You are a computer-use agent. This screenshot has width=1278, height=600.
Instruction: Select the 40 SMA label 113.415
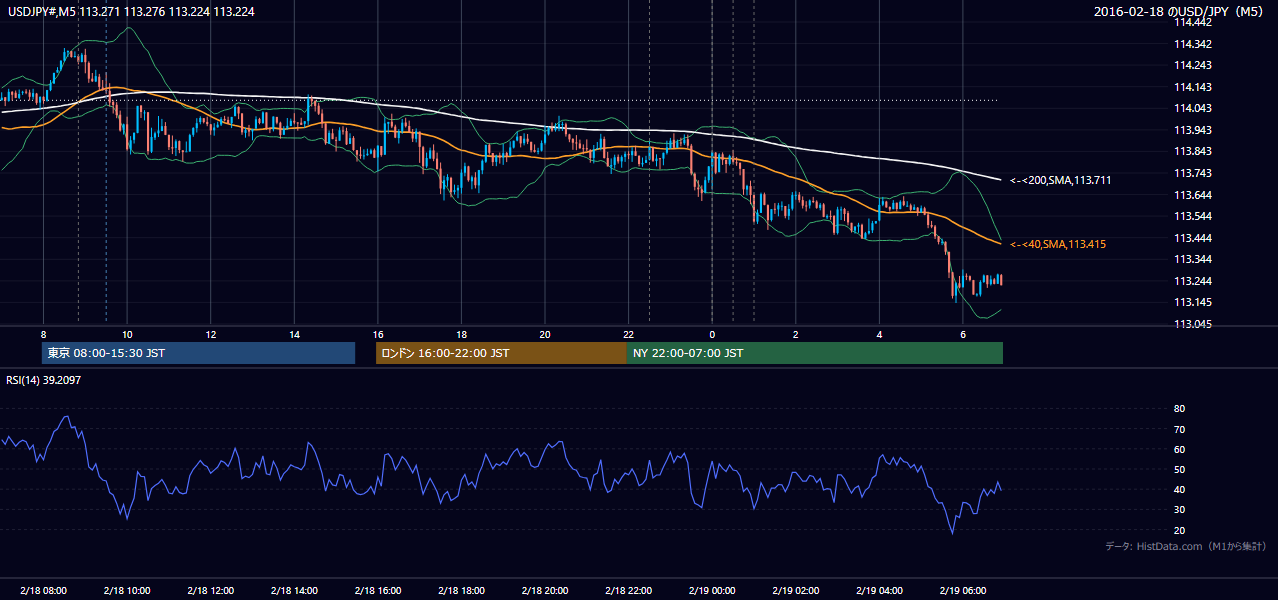[x=1058, y=244]
